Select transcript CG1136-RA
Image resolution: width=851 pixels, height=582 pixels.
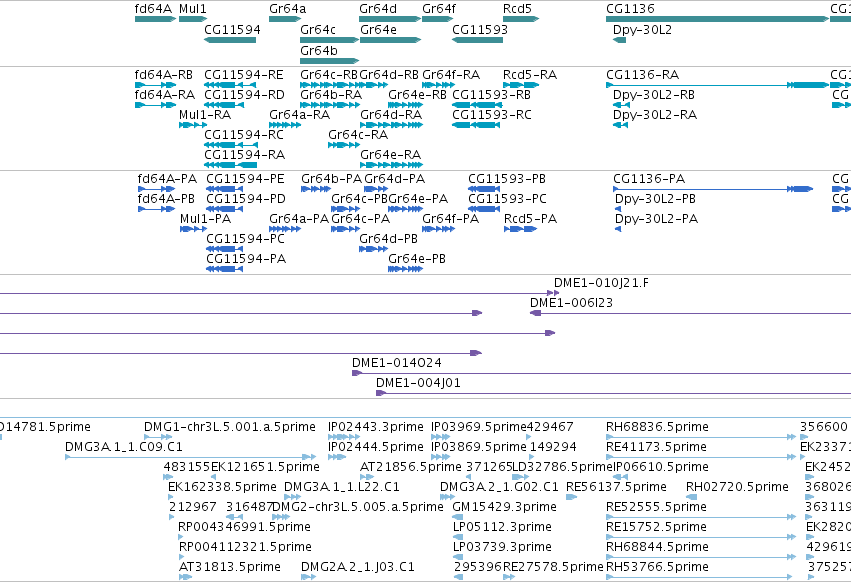[717, 85]
